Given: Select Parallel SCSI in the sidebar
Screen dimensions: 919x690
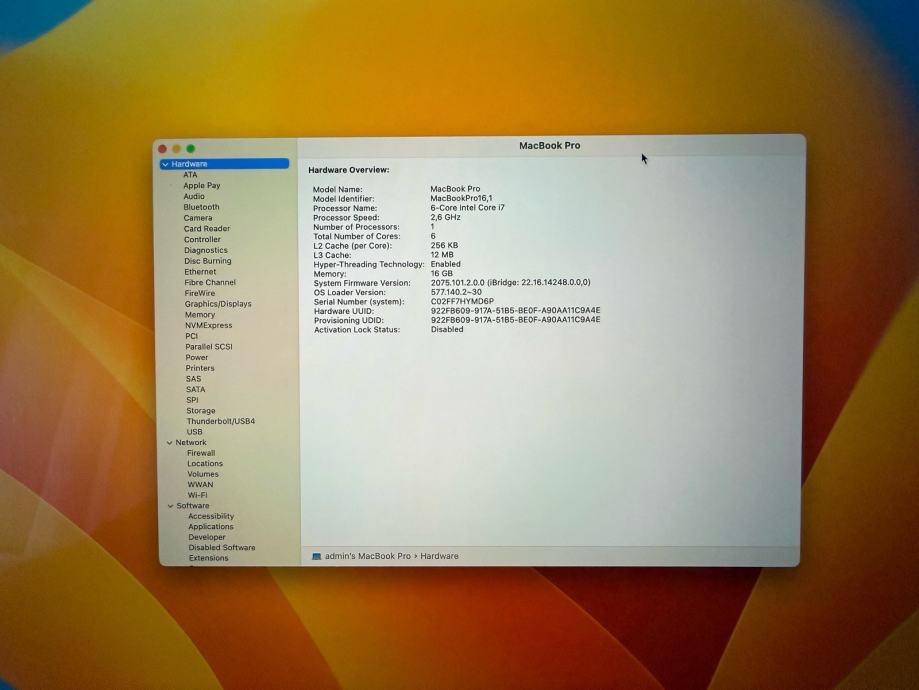Looking at the screenshot, I should click(x=209, y=347).
